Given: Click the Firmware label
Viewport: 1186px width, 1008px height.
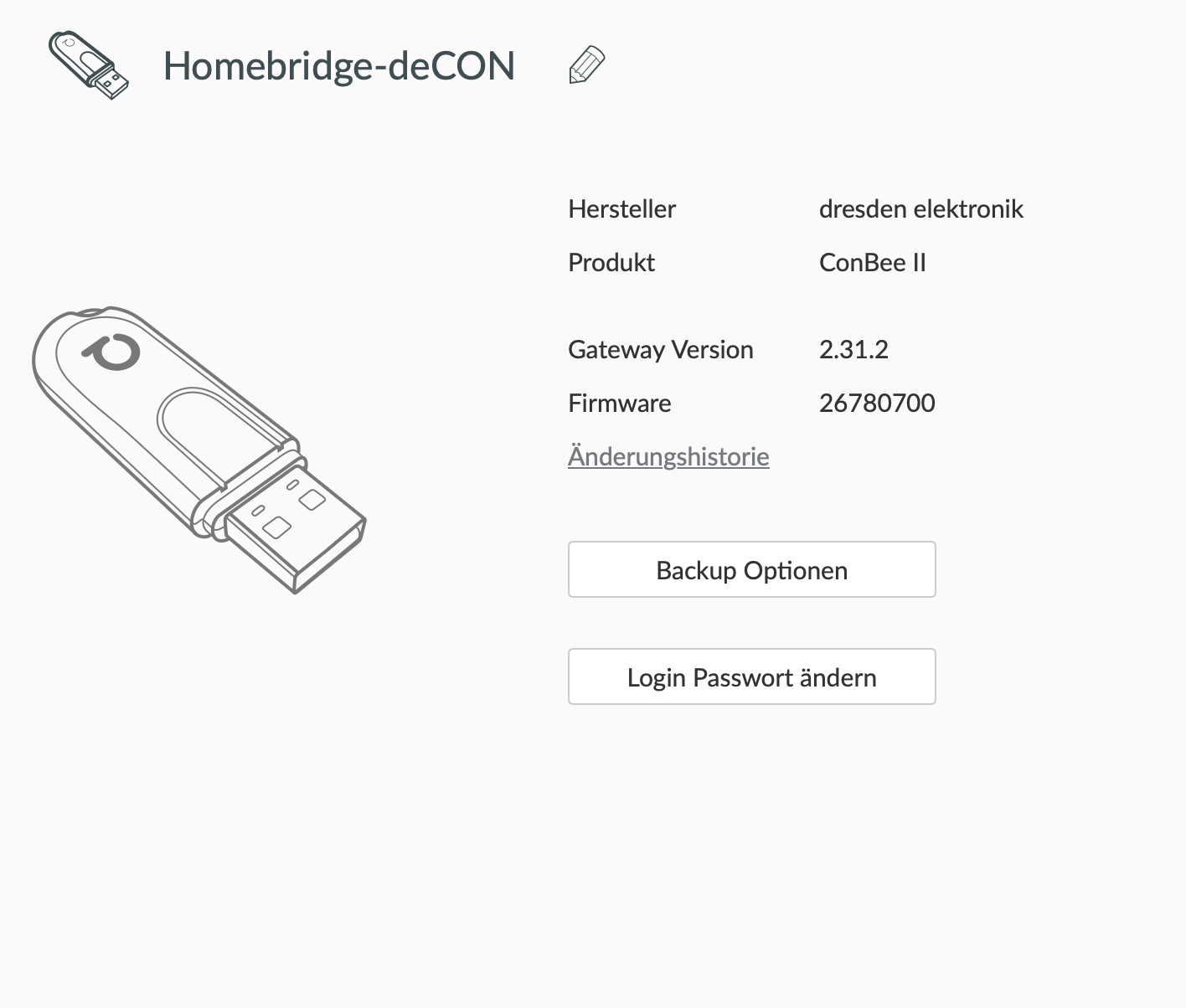Looking at the screenshot, I should coord(619,403).
